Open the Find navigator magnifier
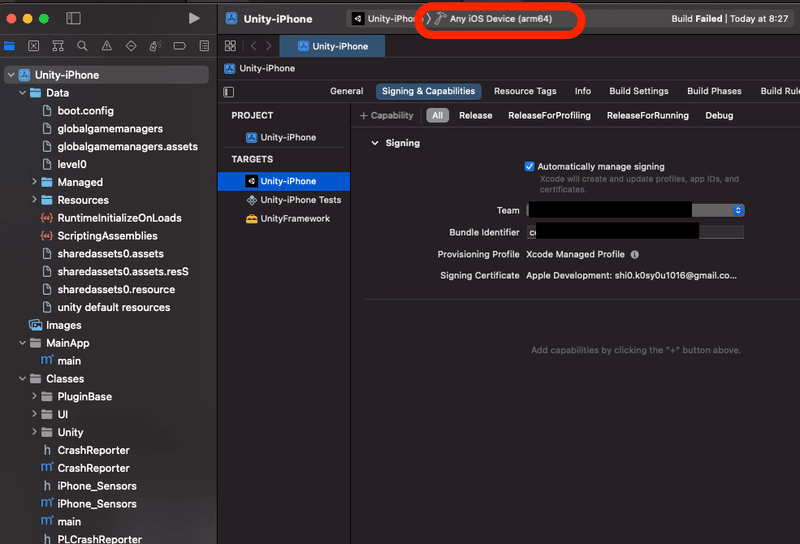This screenshot has width=800, height=544. click(82, 46)
